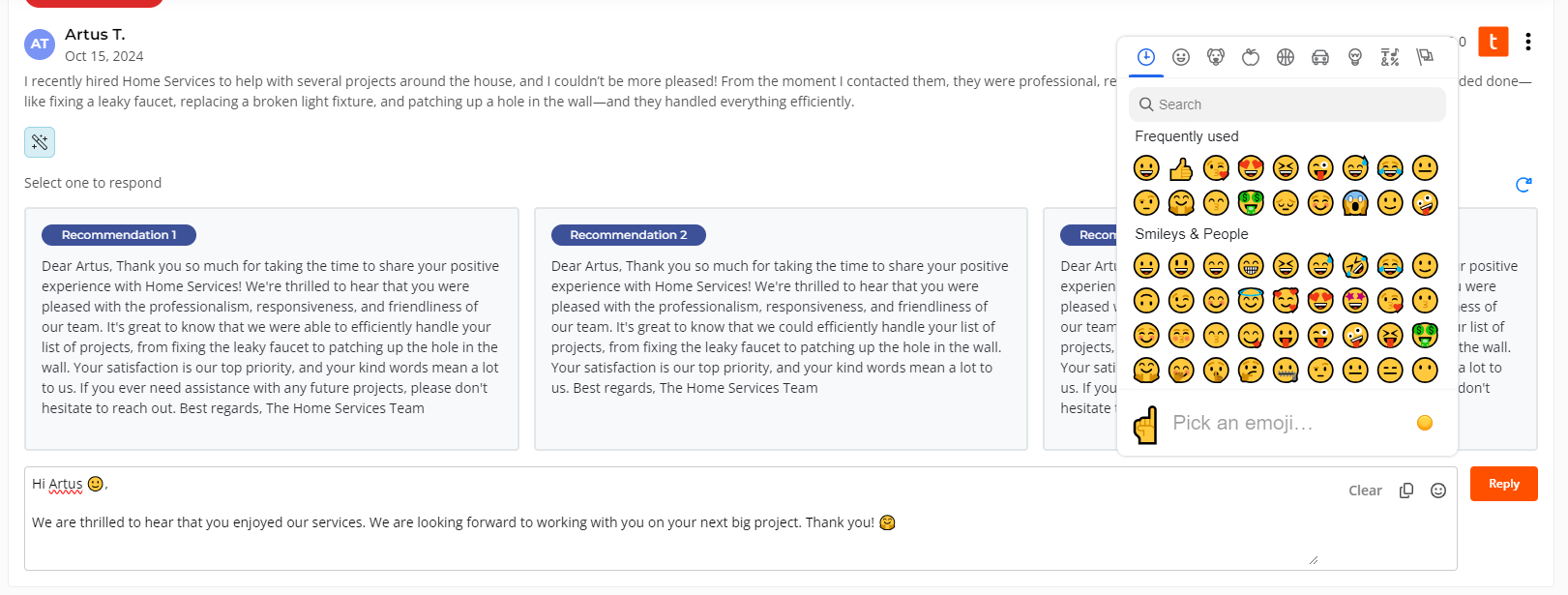Copy the reply text with copy icon
The image size is (1568, 595).
(1406, 491)
